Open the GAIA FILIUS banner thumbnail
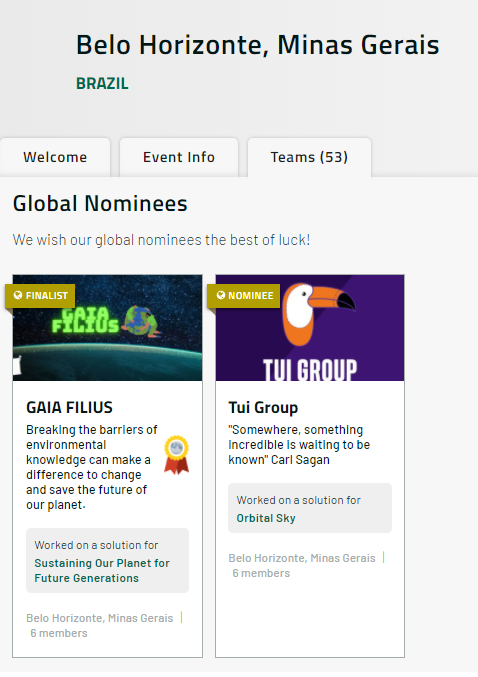Viewport: 478px width, 677px height. pyautogui.click(x=108, y=328)
